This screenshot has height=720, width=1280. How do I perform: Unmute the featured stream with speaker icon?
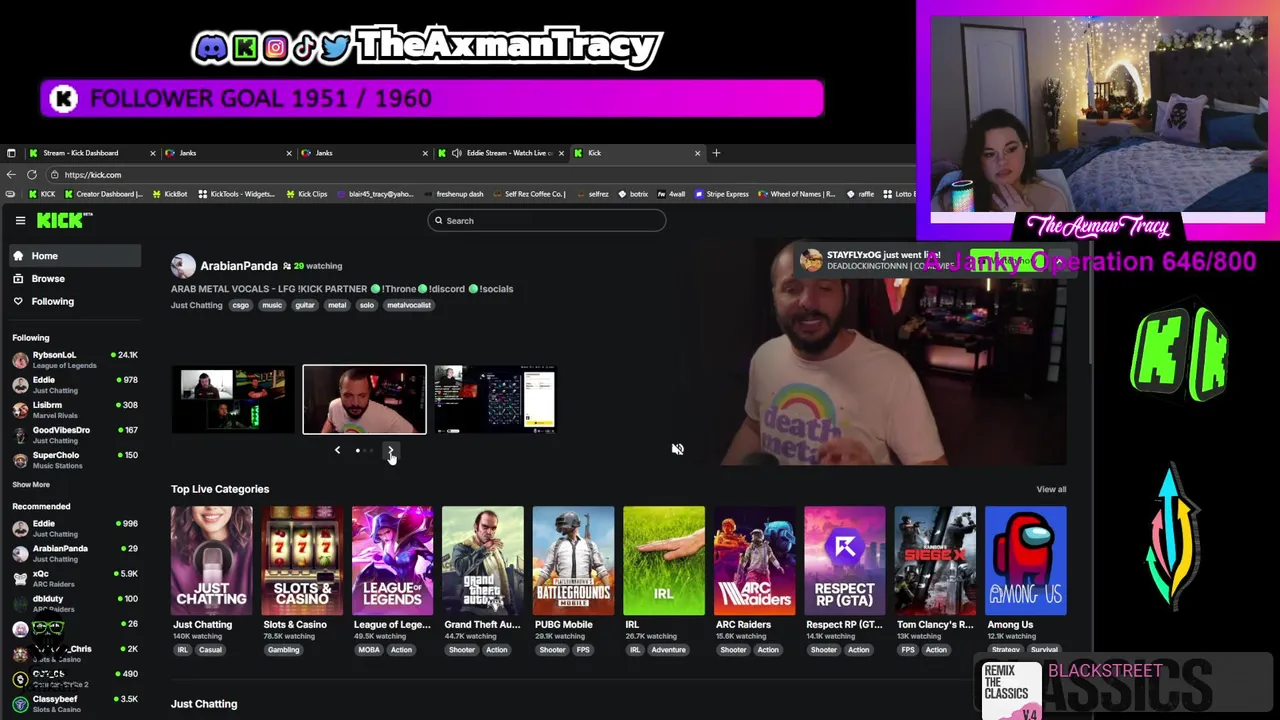(x=677, y=449)
